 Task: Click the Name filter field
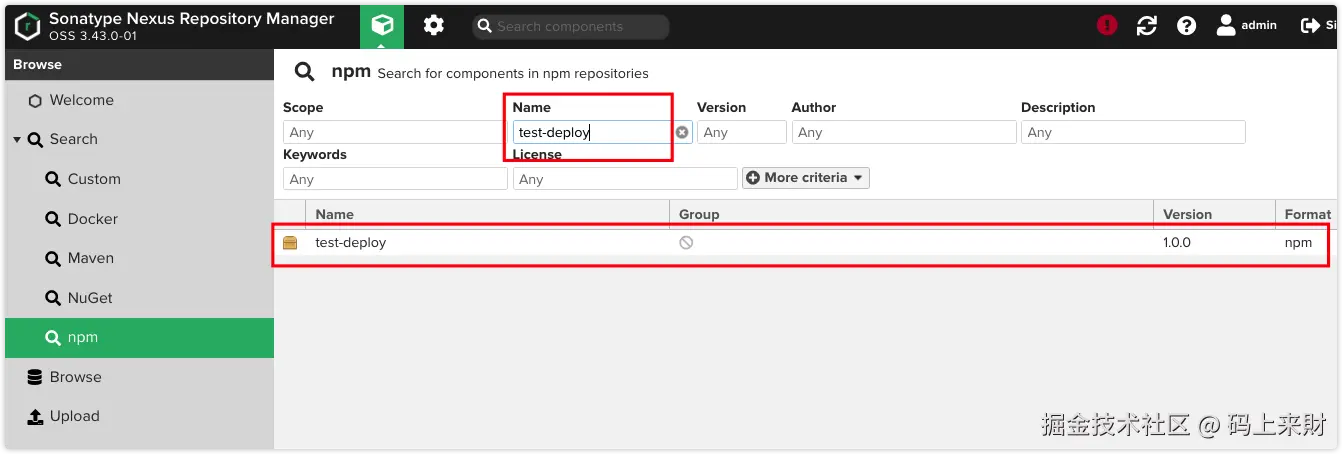coord(591,132)
